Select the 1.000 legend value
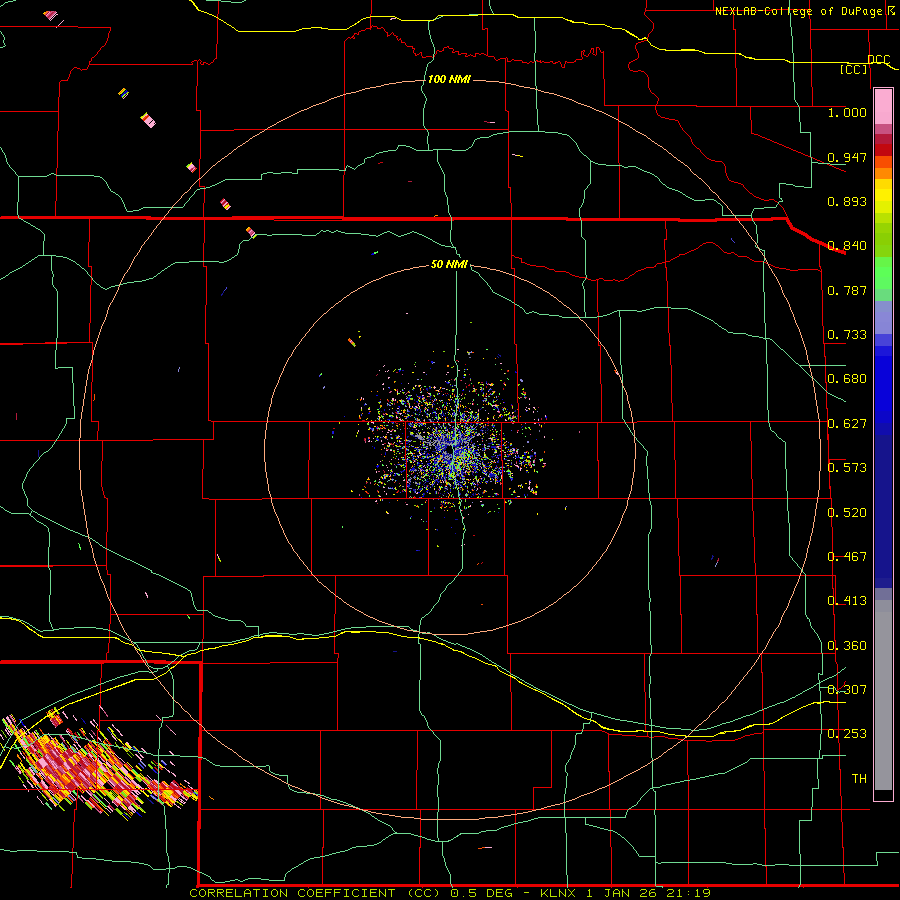Screen dimensions: 900x900 pyautogui.click(x=847, y=112)
